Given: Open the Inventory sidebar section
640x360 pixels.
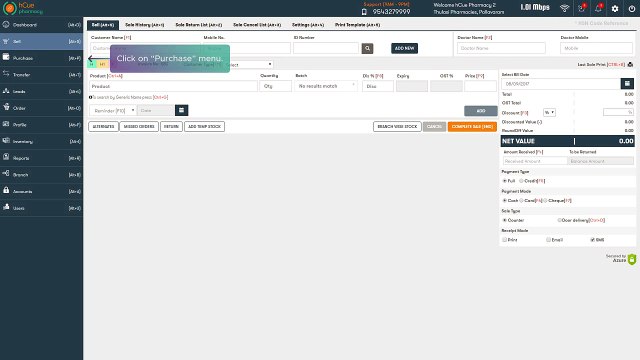Looking at the screenshot, I should tap(41, 141).
